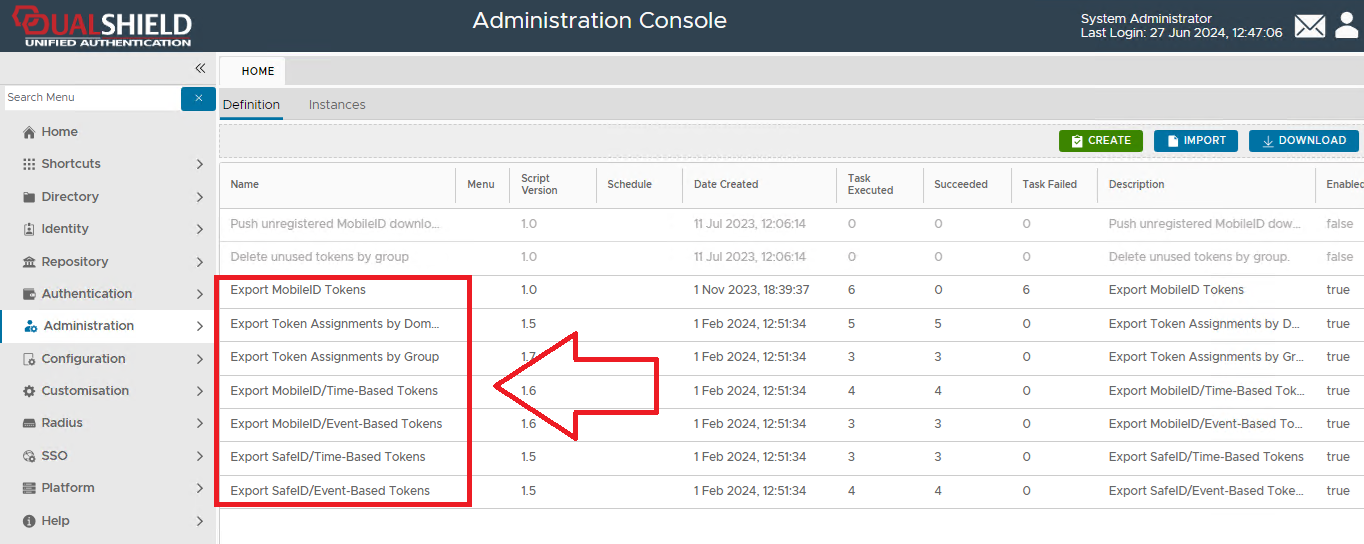Expand the Configuration menu chevron
The image size is (1364, 544).
[200, 359]
